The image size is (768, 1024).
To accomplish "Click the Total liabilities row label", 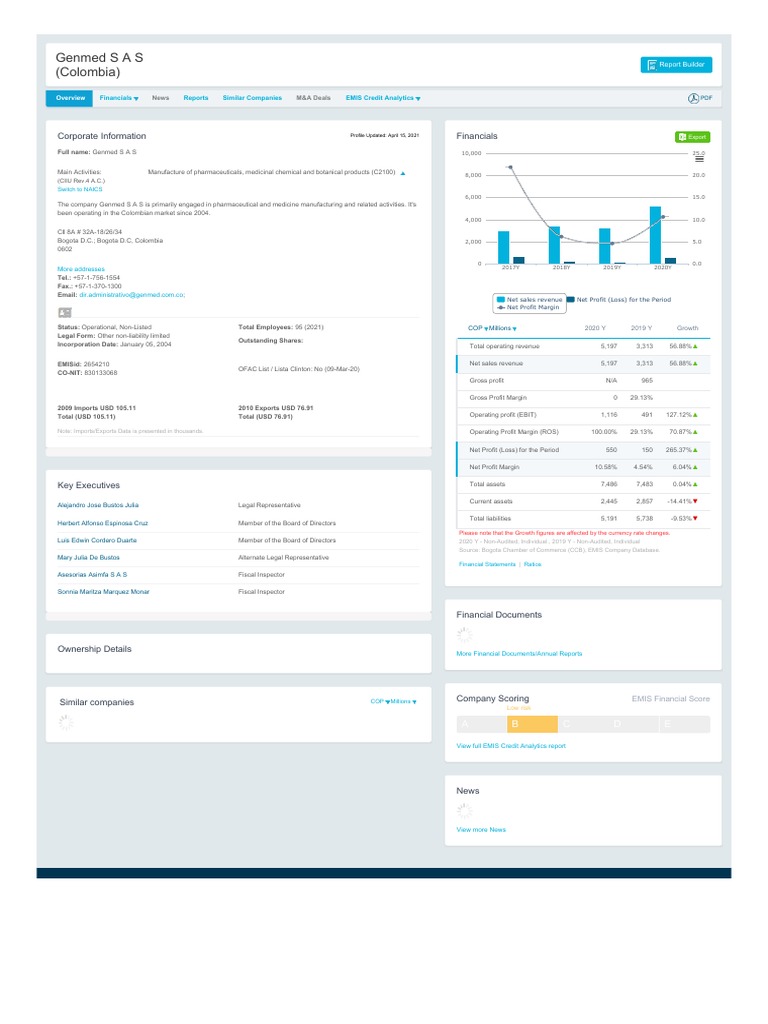I will coord(490,519).
